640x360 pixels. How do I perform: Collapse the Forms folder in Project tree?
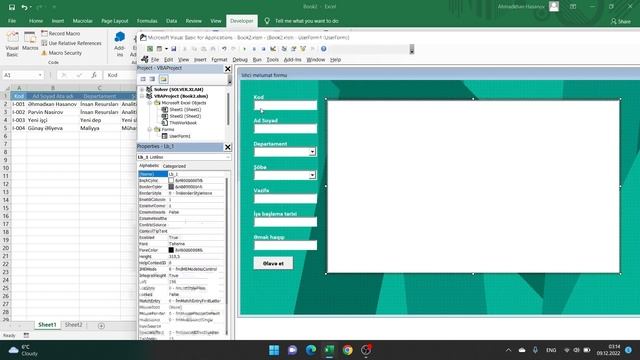point(150,129)
